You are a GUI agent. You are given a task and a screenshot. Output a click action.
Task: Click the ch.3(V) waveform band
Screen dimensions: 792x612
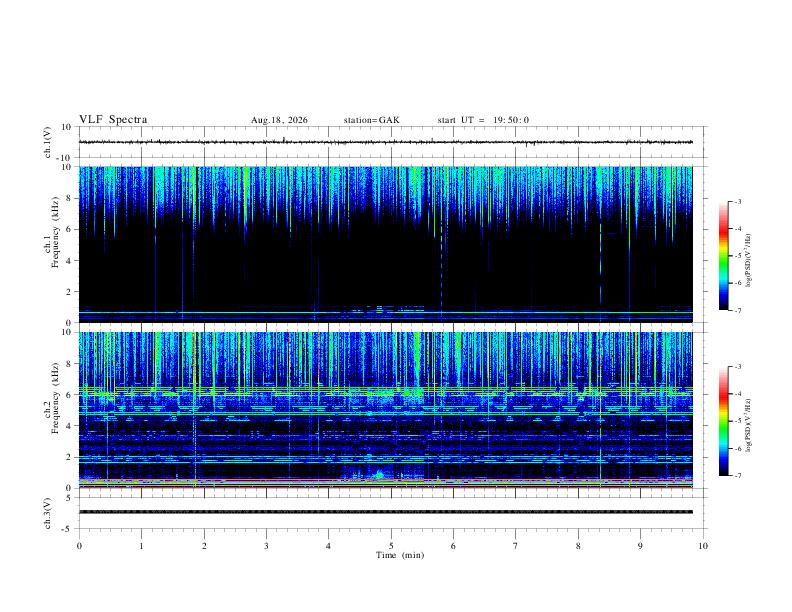pyautogui.click(x=386, y=512)
